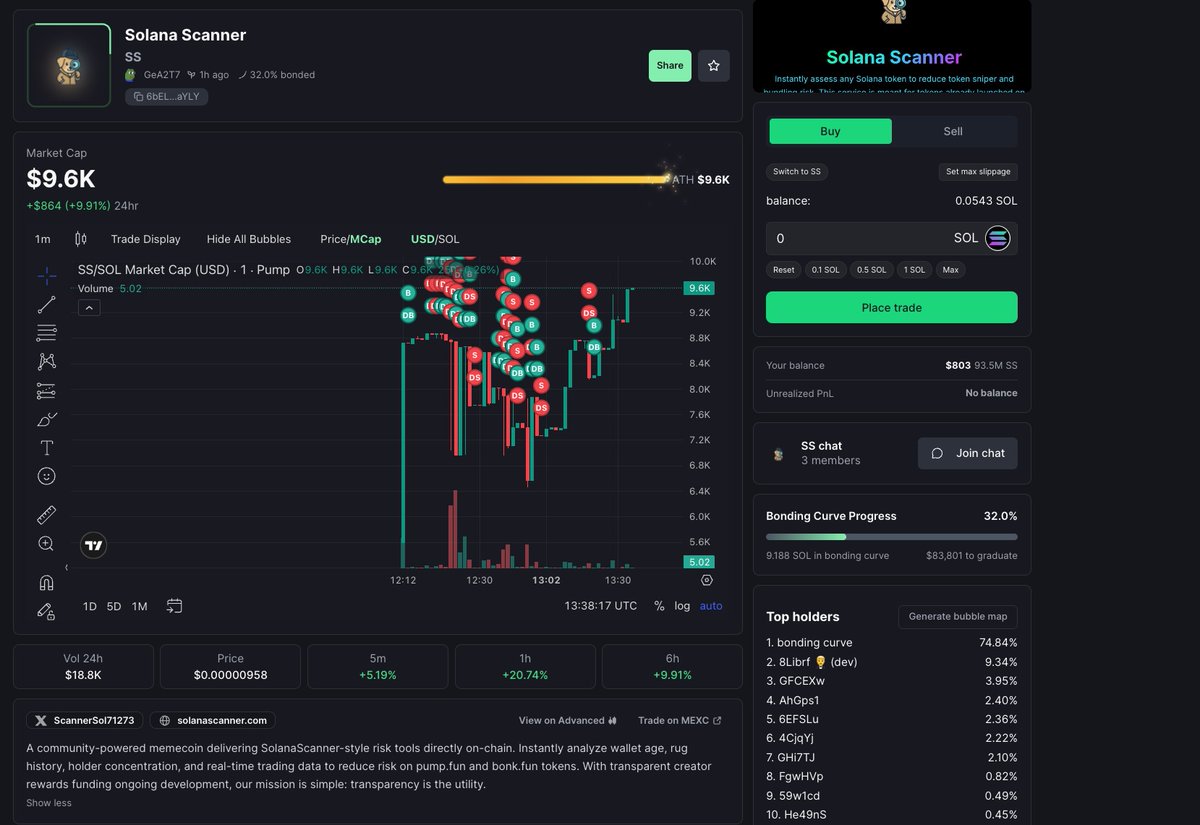Click the Solana Scanner coin avatar
1200x825 pixels.
68,65
